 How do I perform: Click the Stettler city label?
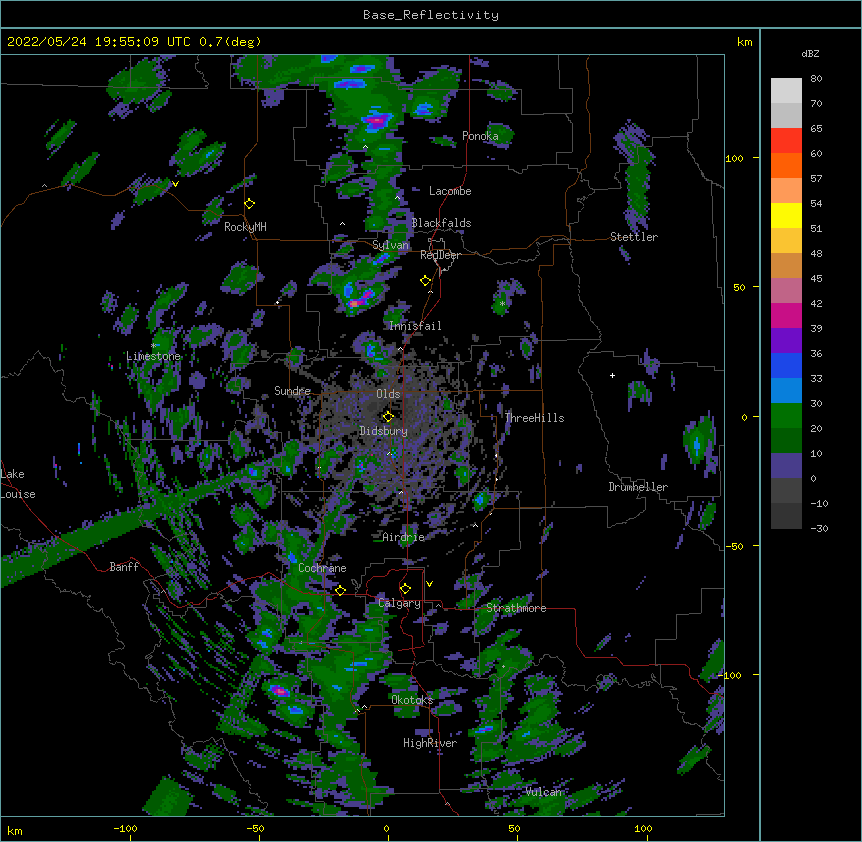pos(634,237)
